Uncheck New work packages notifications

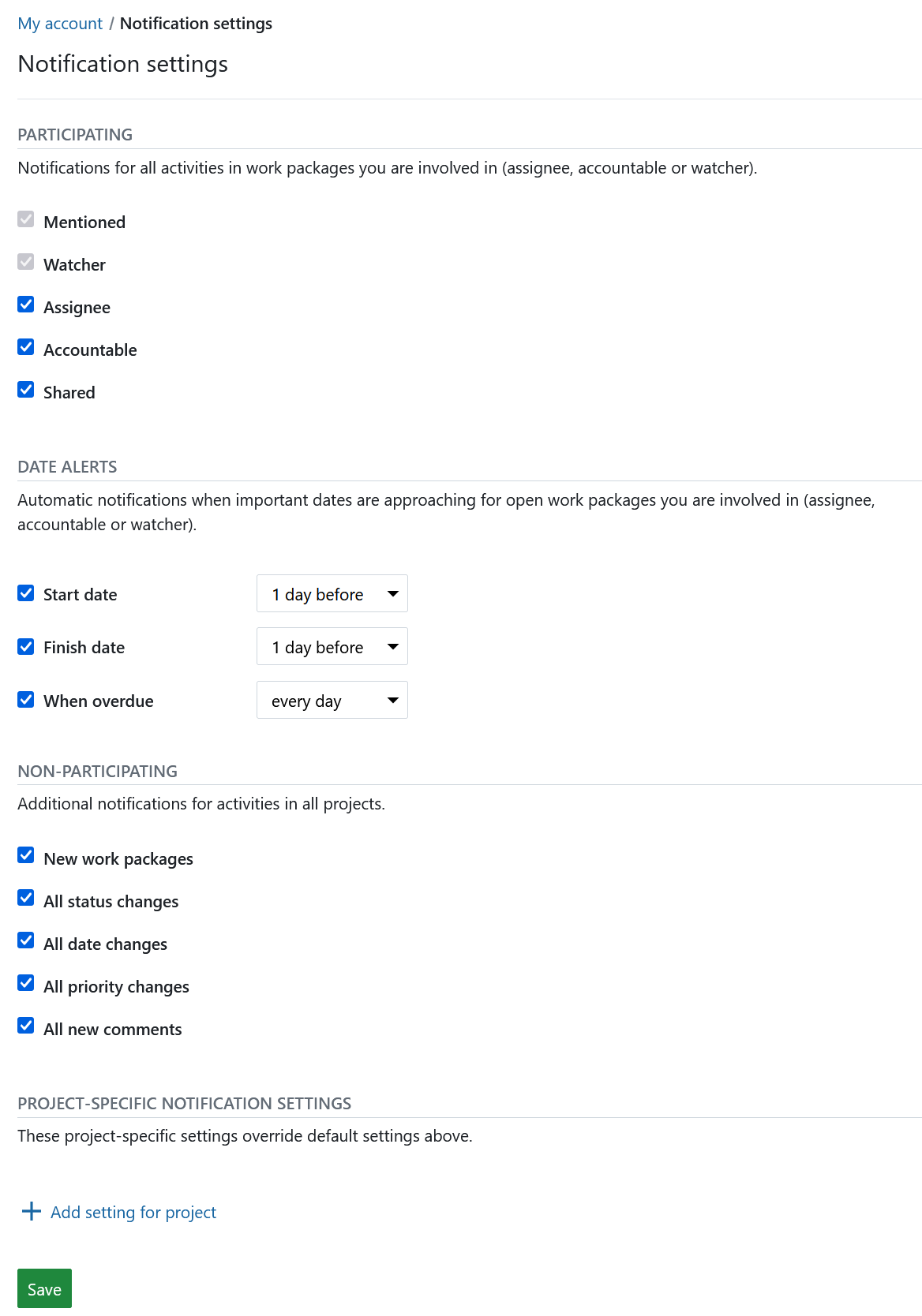tap(26, 856)
